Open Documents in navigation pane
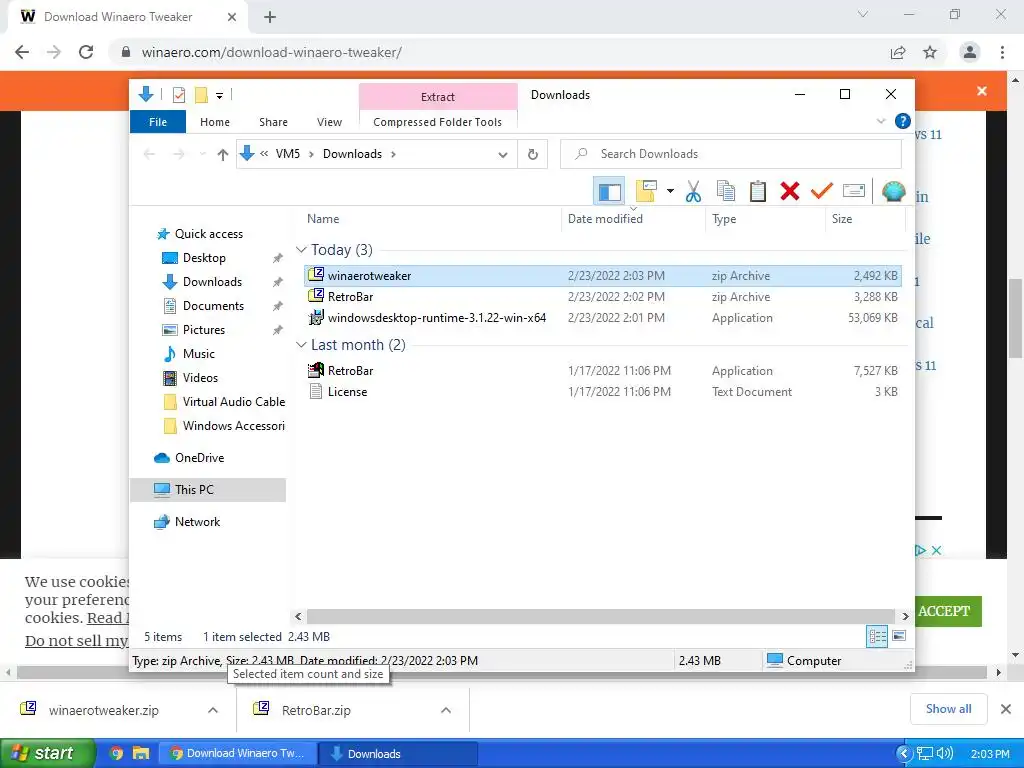 click(x=213, y=306)
